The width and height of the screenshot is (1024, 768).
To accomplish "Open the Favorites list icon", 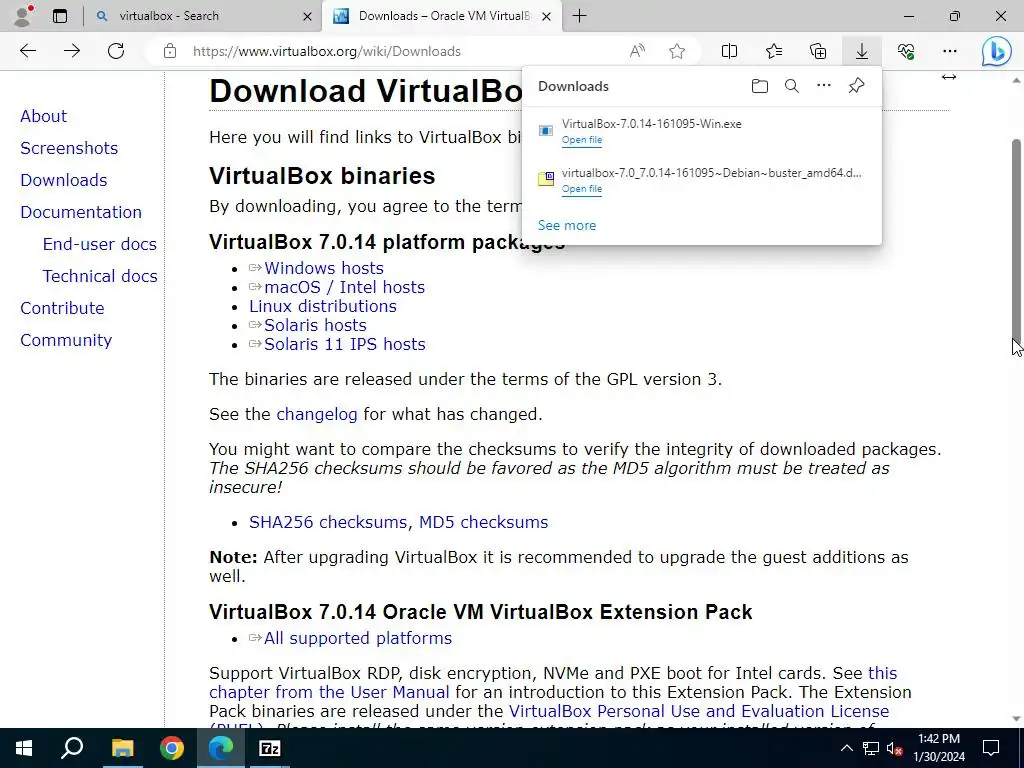I will point(774,51).
